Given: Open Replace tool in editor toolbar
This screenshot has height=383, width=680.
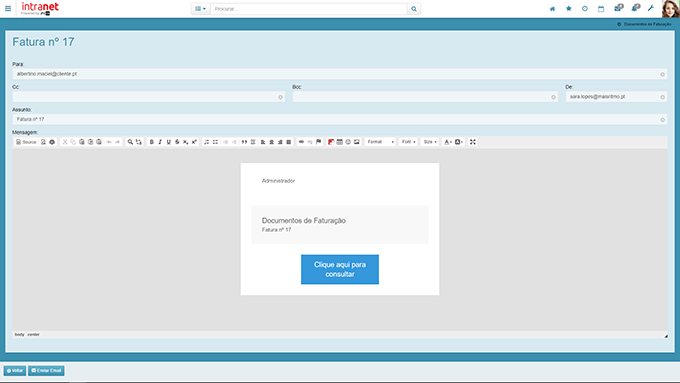Looking at the screenshot, I should click(x=139, y=142).
